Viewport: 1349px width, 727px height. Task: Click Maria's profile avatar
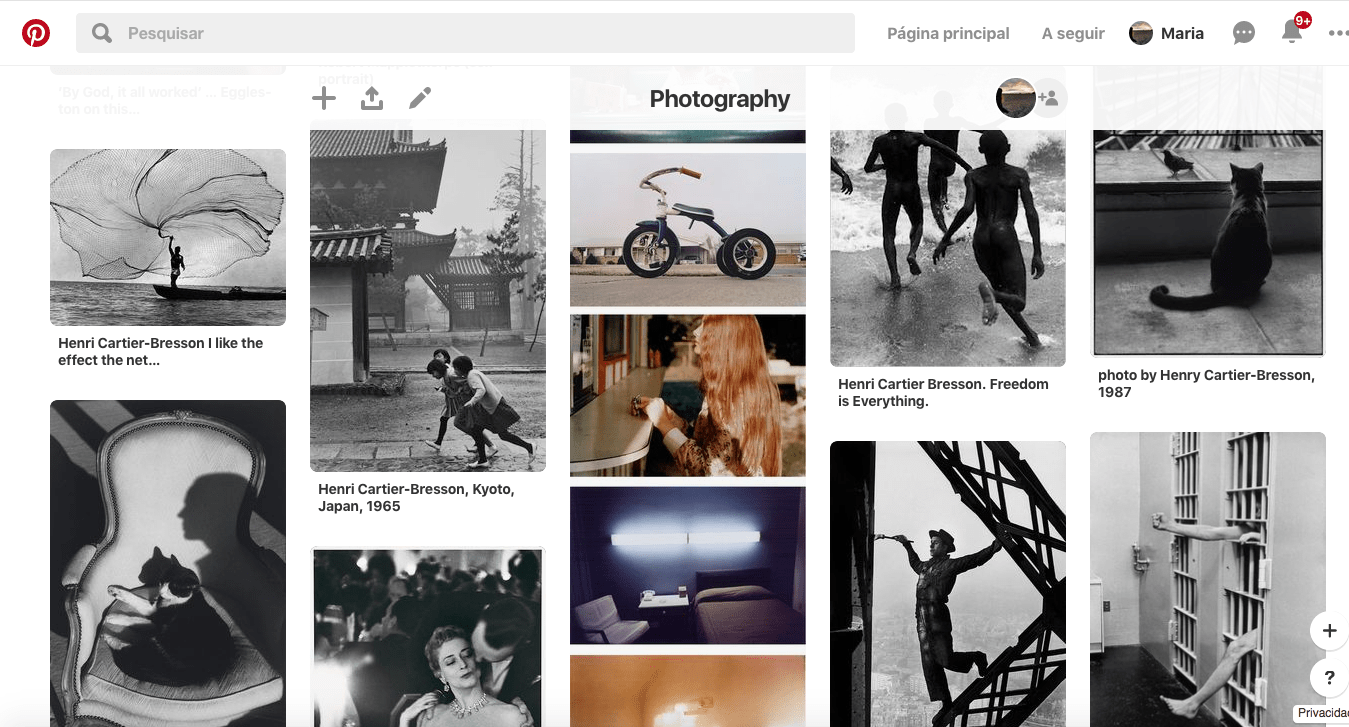tap(1141, 33)
